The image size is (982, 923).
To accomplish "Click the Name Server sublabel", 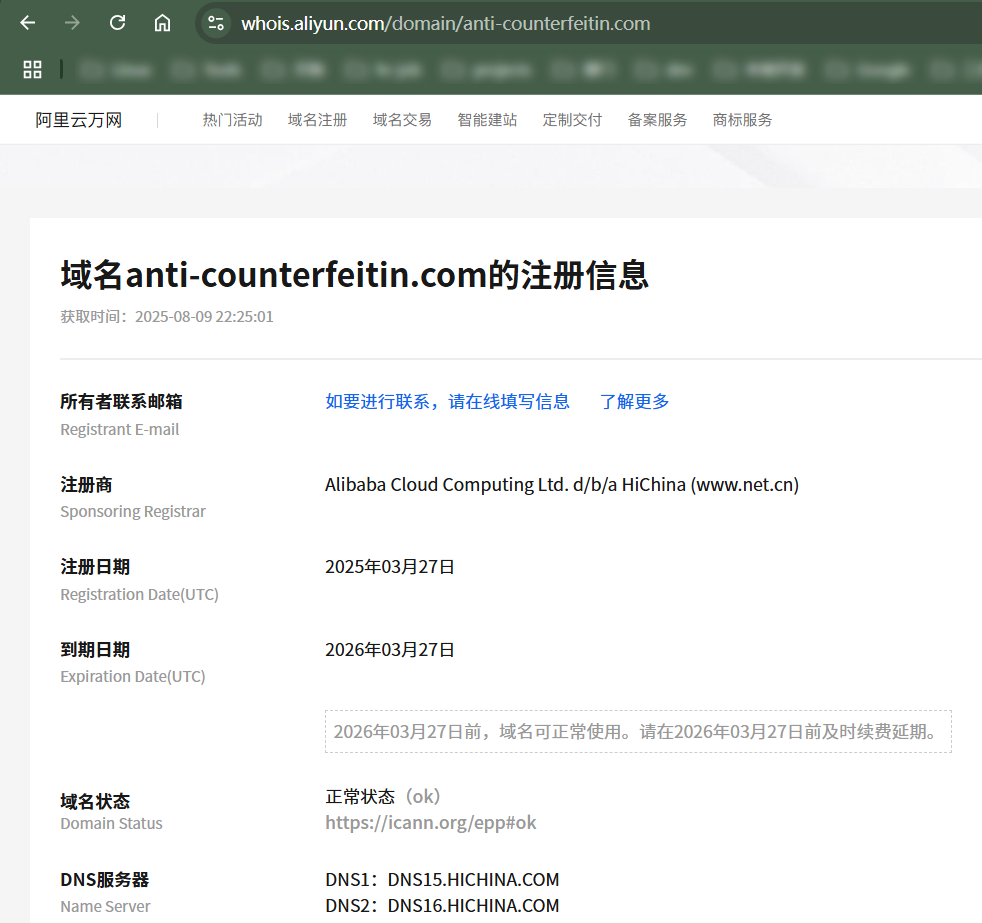I will point(105,906).
